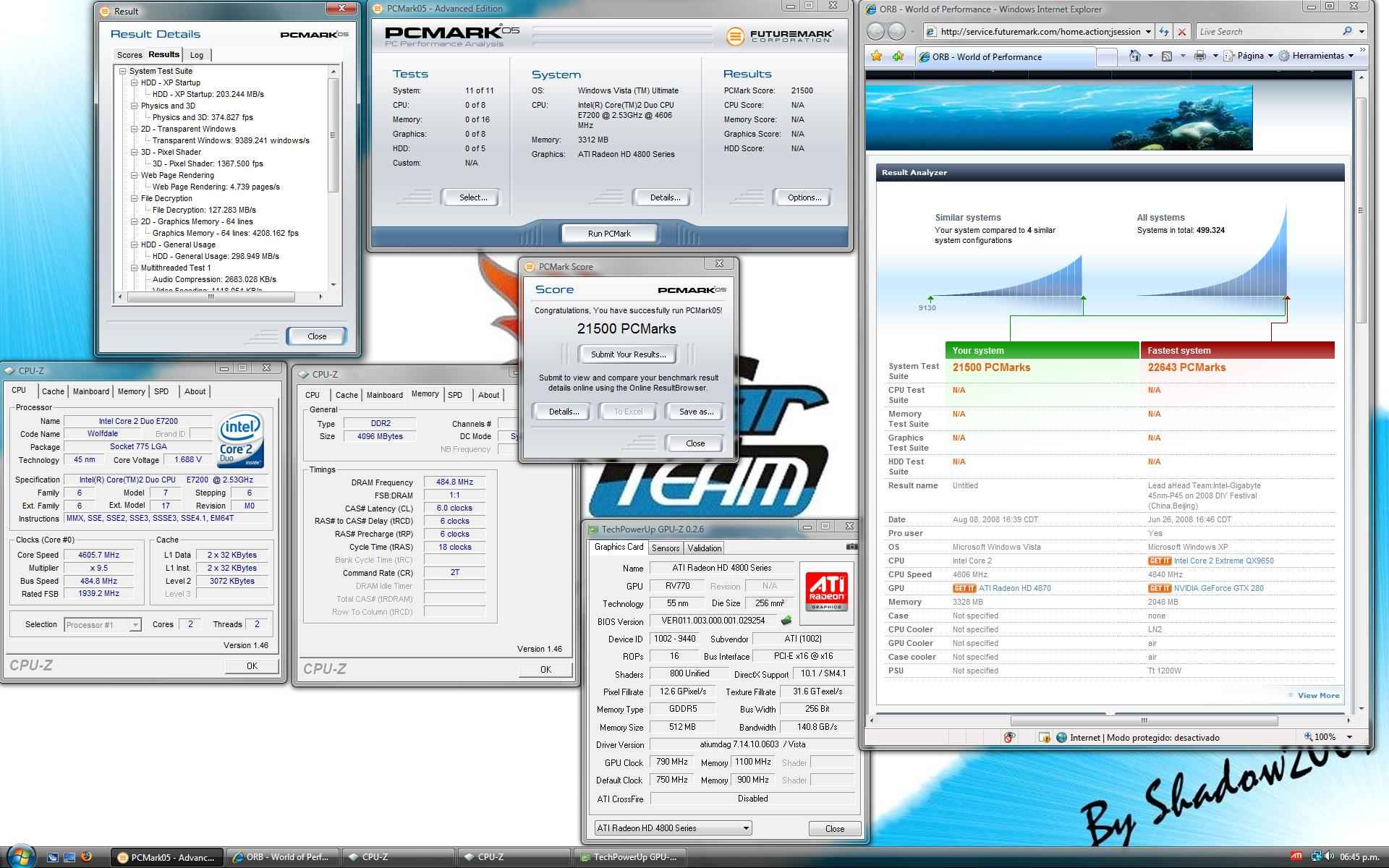Click into the Live Search input field
The image size is (1389, 868).
[x=1267, y=32]
